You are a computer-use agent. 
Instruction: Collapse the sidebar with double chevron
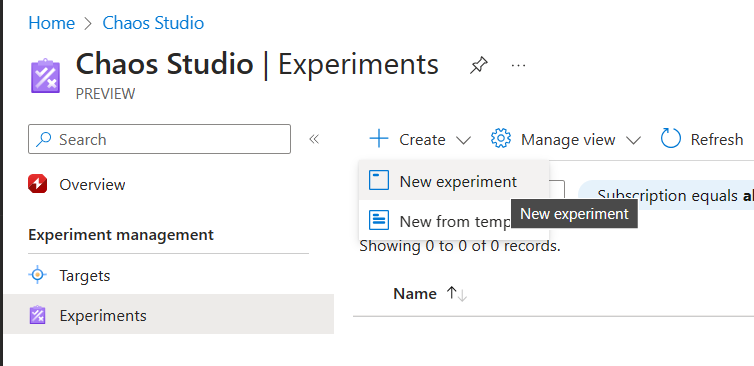point(314,139)
